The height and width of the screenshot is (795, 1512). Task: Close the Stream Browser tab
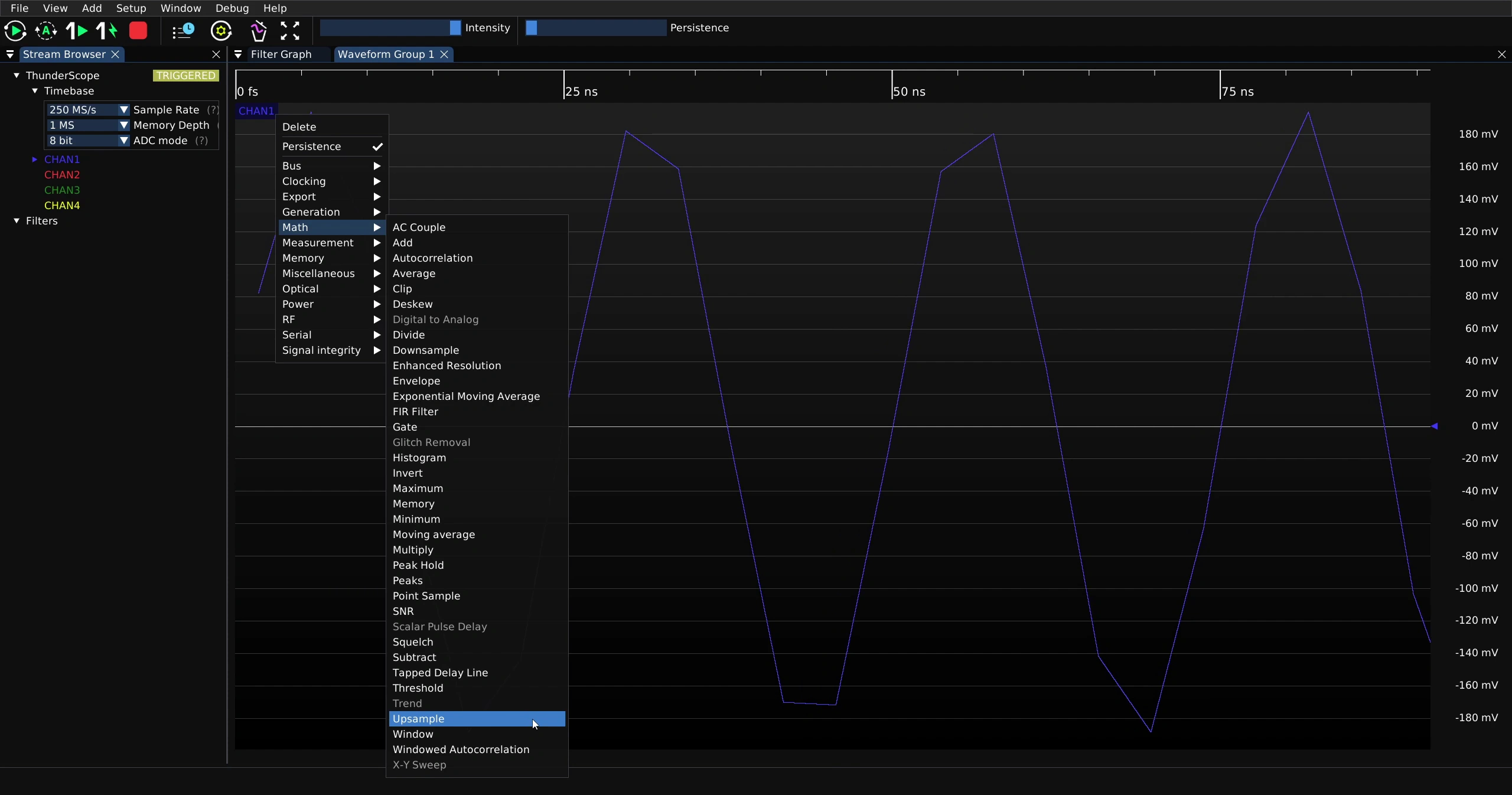[x=116, y=54]
